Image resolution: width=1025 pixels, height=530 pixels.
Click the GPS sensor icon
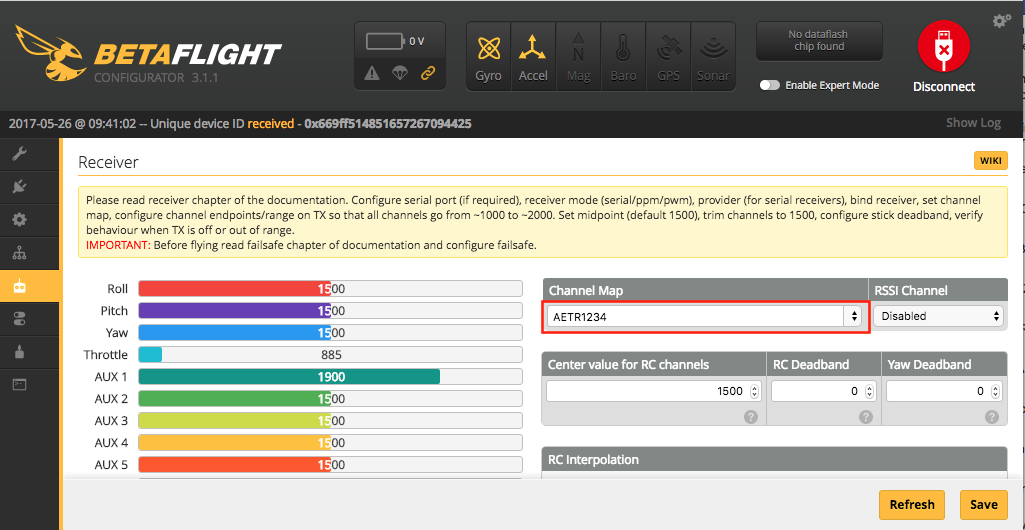[x=668, y=56]
